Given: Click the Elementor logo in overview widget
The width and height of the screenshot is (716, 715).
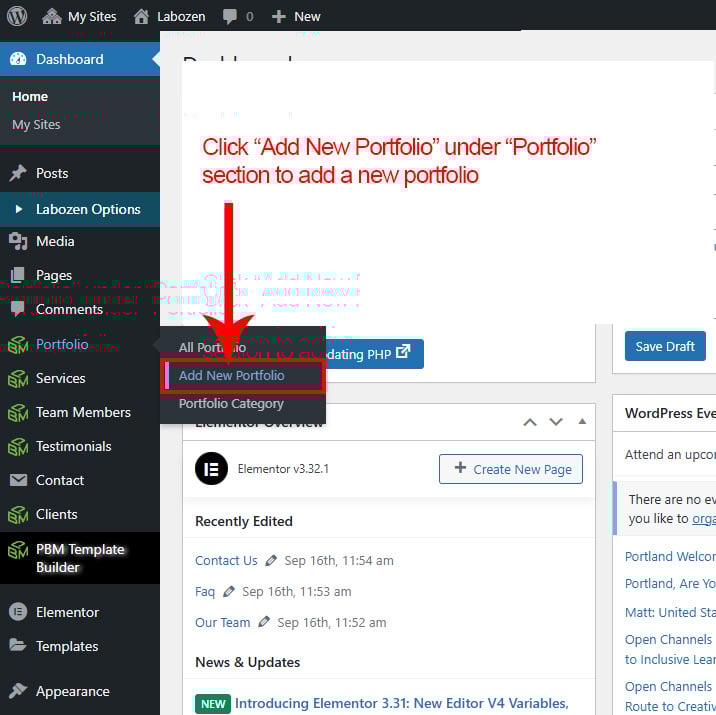Looking at the screenshot, I should click(211, 468).
